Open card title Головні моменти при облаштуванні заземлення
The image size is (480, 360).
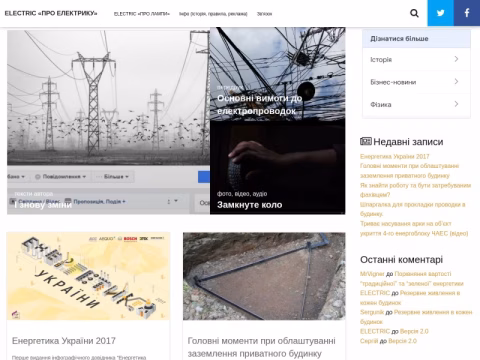click(x=262, y=347)
